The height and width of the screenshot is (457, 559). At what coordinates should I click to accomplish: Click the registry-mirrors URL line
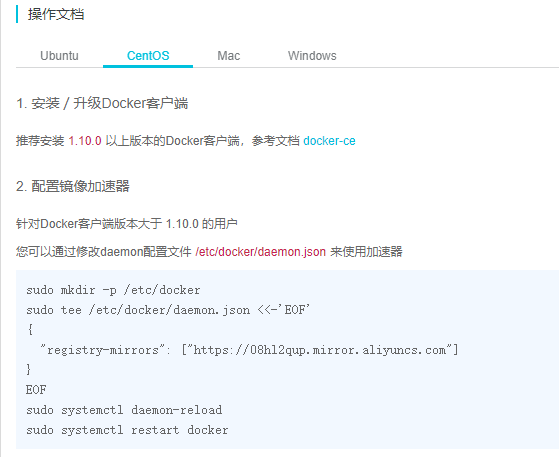point(249,350)
